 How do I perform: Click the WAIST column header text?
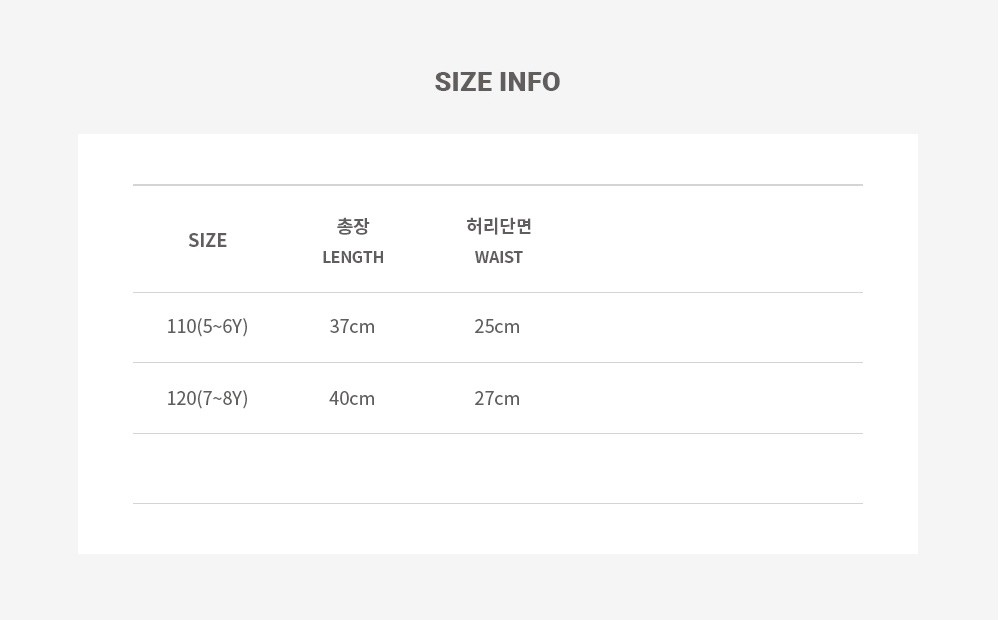pyautogui.click(x=499, y=257)
